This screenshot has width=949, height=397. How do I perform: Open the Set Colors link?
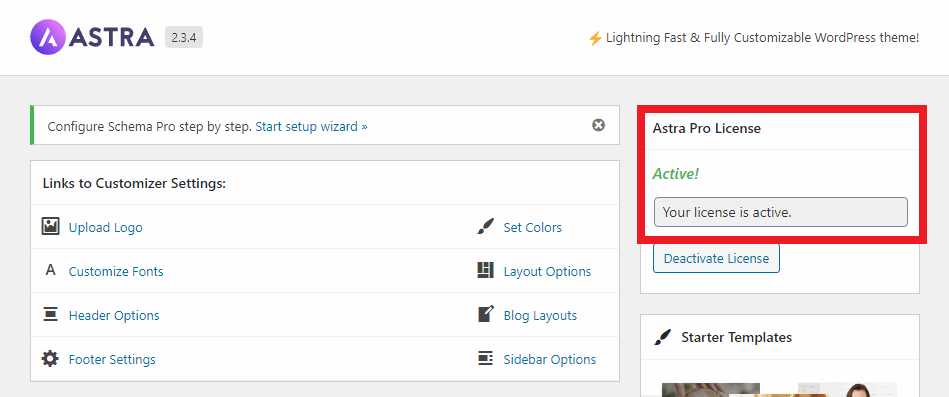point(533,228)
